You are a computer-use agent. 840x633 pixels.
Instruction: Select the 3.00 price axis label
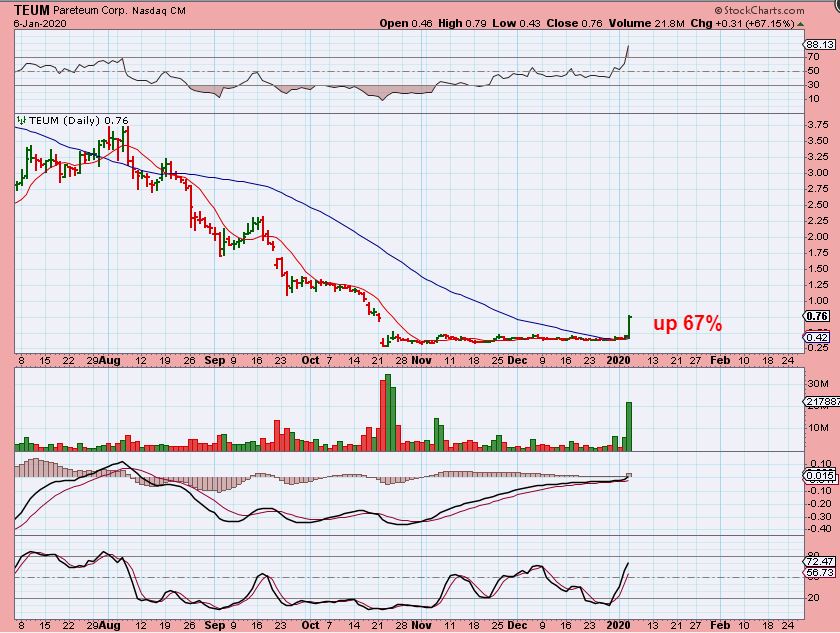[818, 173]
